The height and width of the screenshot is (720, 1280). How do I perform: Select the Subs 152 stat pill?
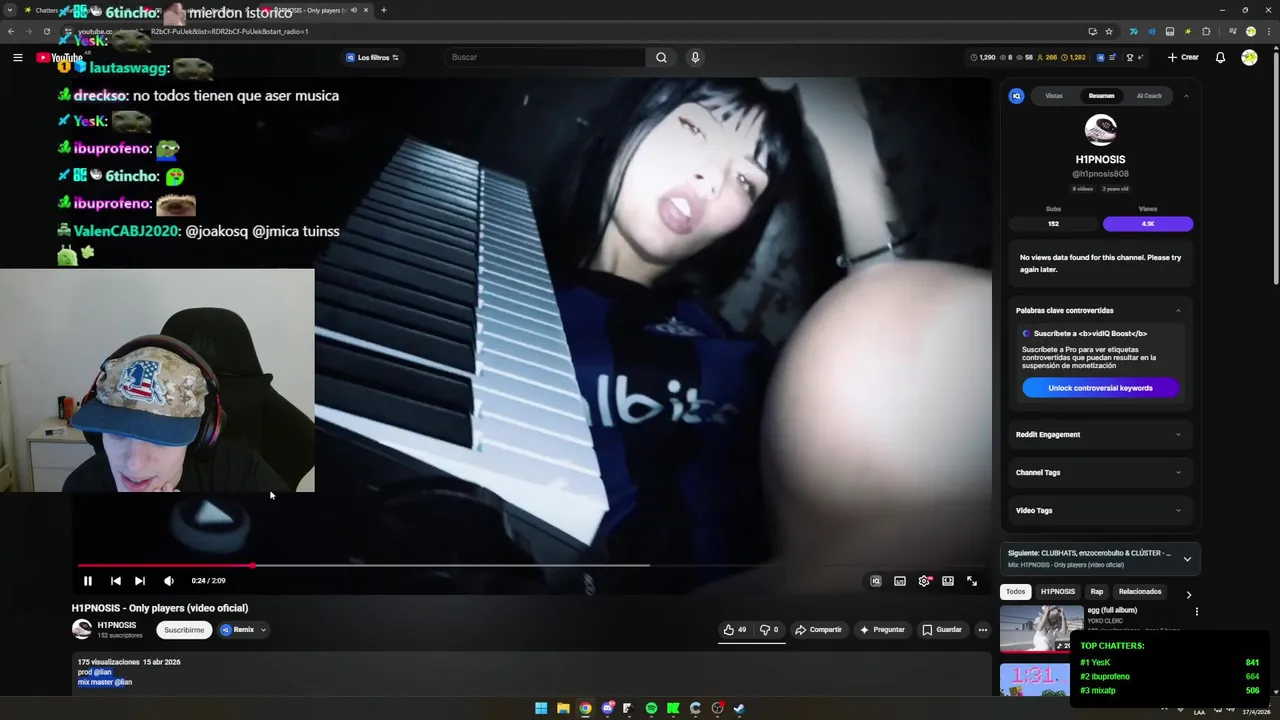1053,224
